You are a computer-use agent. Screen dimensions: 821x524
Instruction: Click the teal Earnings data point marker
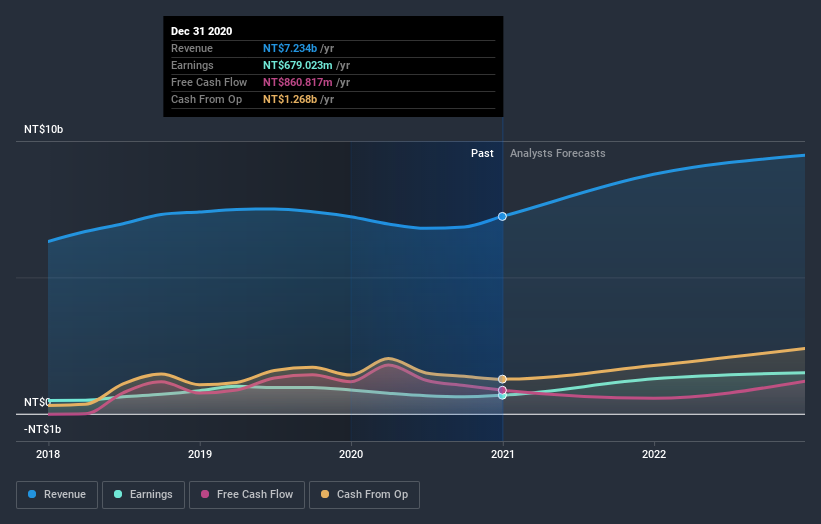[x=502, y=396]
